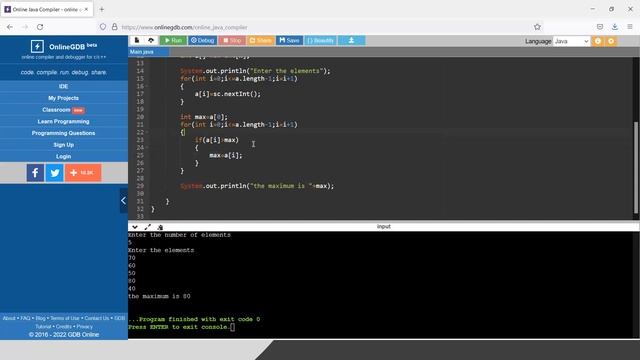
Task: Click the 'a[i]=sc.nextInt();' code line
Action: pyautogui.click(x=227, y=94)
